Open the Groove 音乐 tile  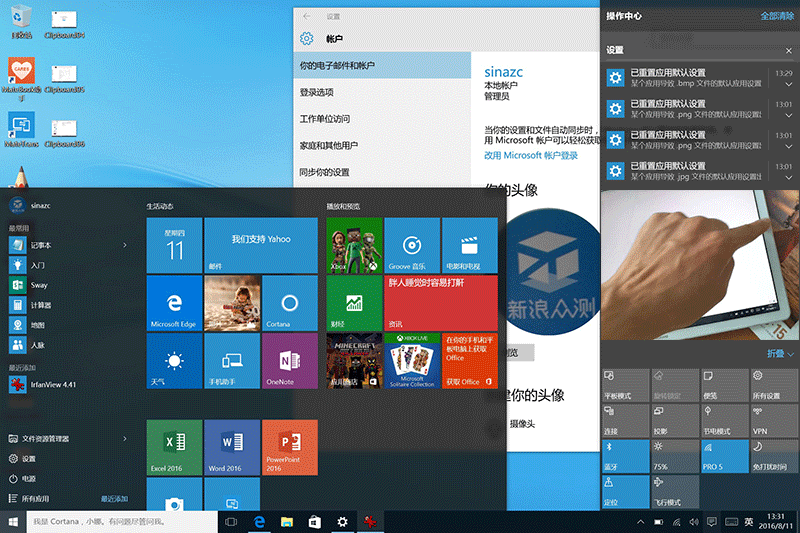(x=411, y=246)
